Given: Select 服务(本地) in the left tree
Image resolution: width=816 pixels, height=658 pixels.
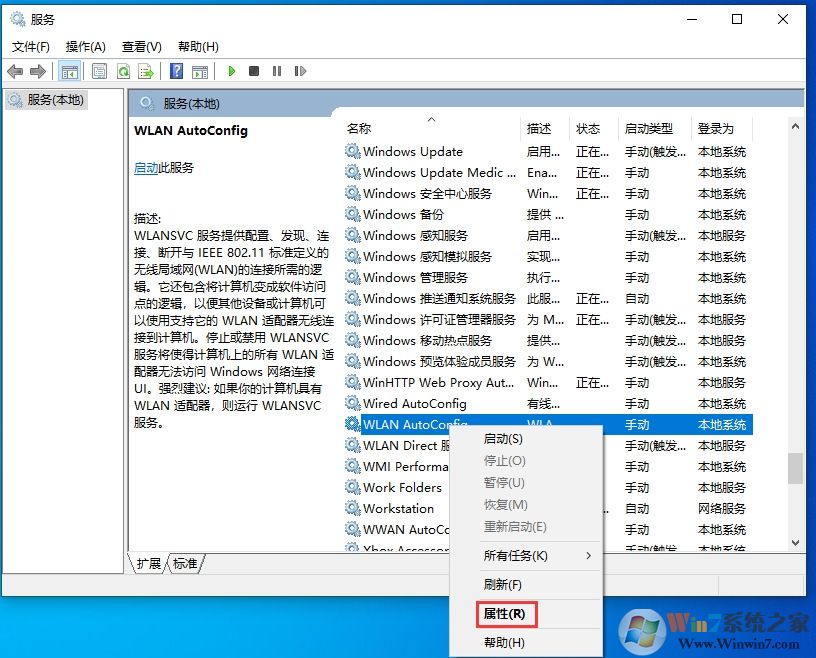Looking at the screenshot, I should tap(48, 99).
